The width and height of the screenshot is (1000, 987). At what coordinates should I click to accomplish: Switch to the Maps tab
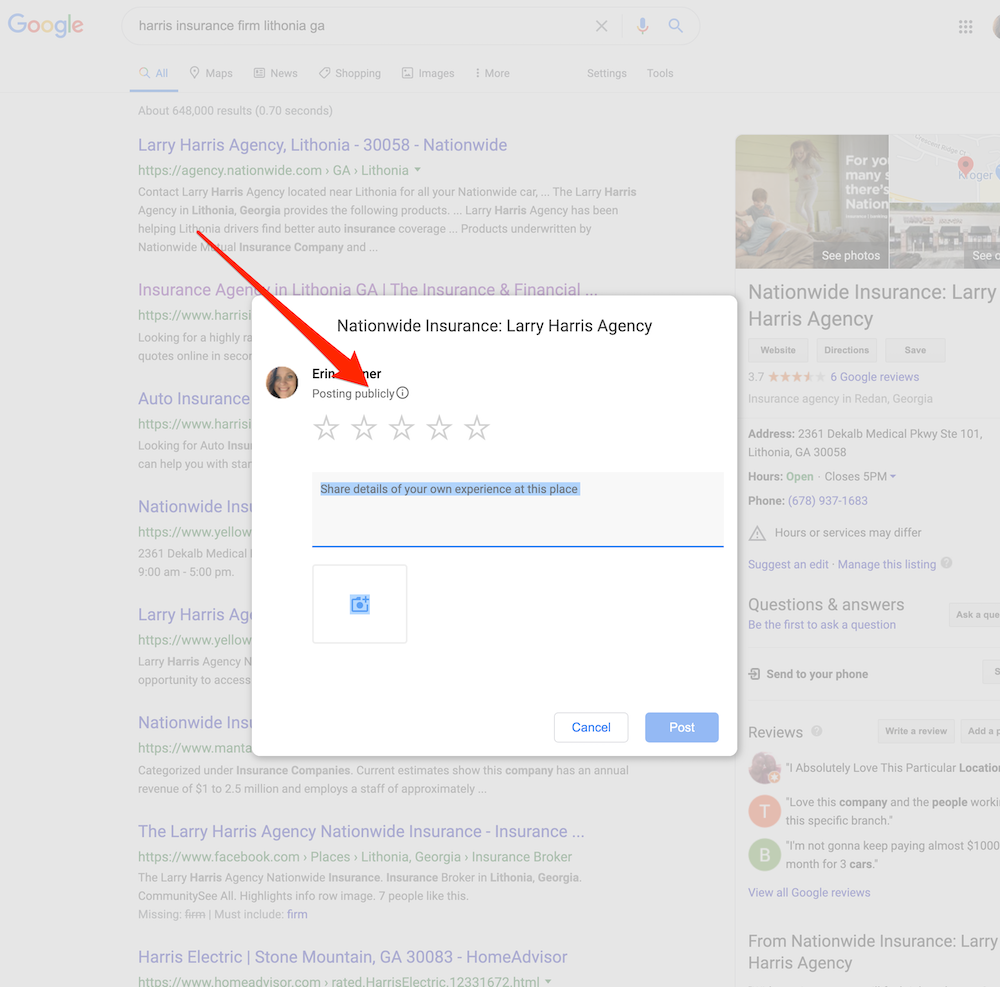[211, 73]
